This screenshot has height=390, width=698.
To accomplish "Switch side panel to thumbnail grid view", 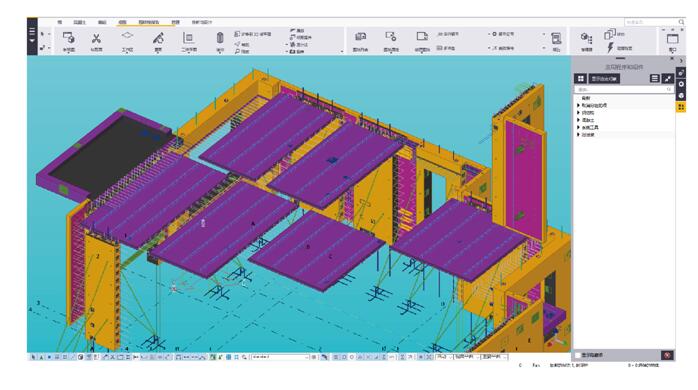I will (x=580, y=79).
